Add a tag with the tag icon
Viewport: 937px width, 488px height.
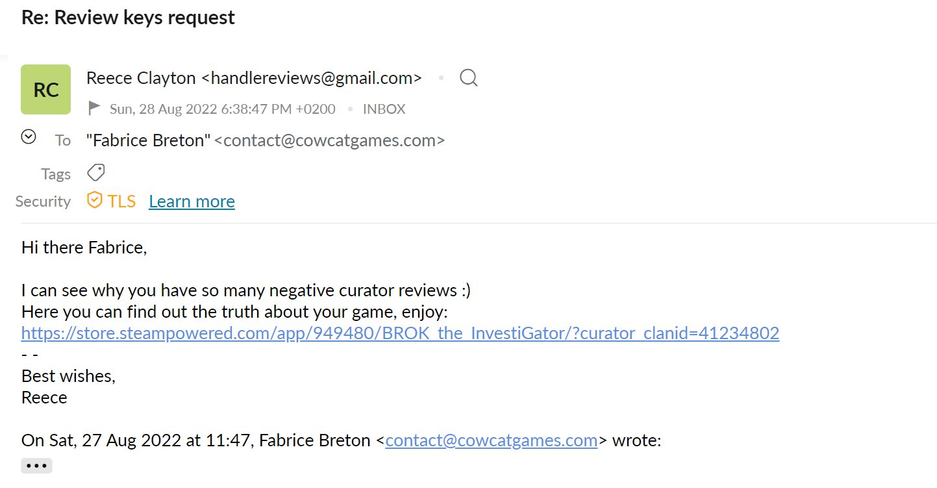click(96, 172)
